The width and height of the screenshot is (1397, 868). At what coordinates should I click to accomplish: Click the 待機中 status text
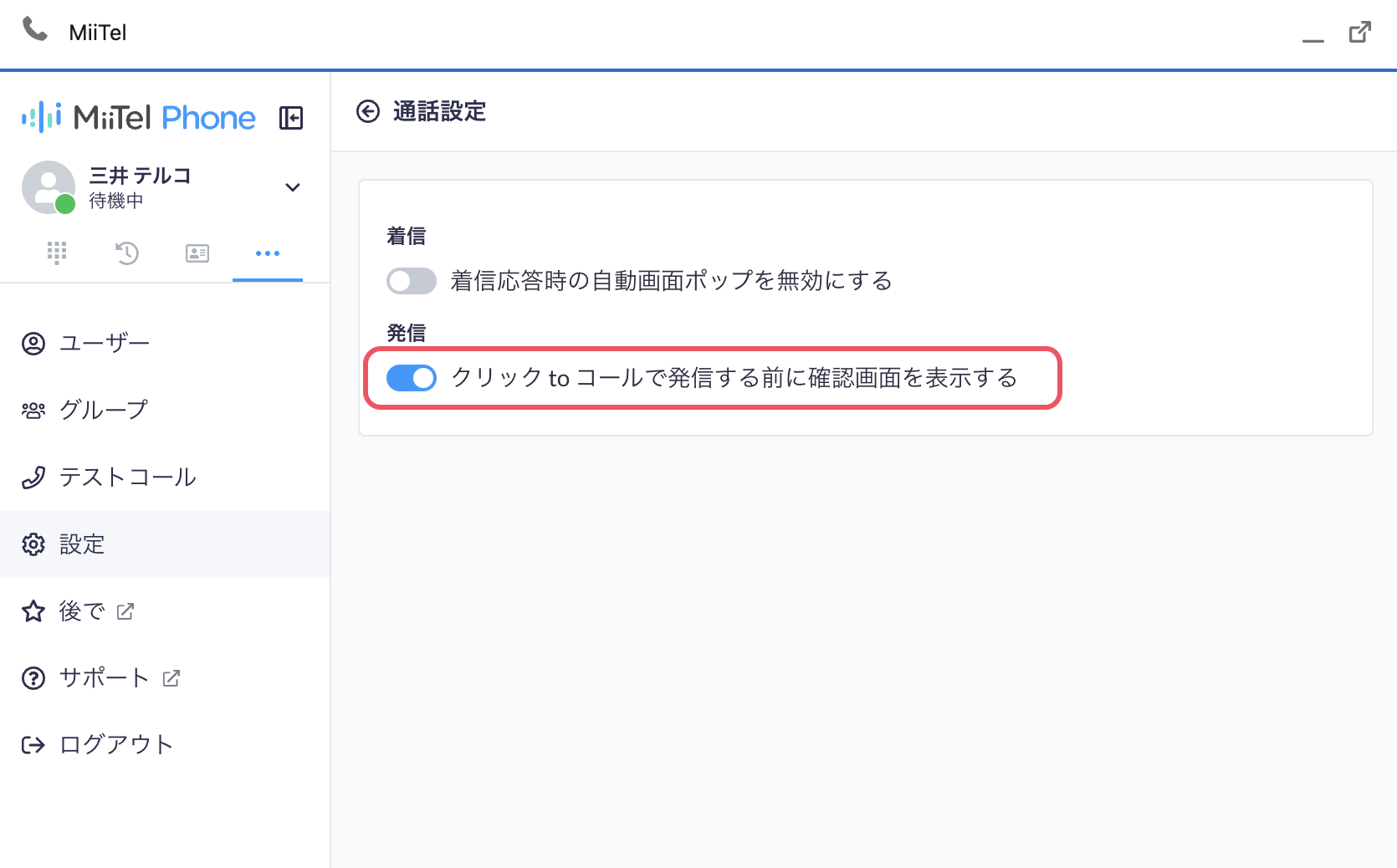coord(116,201)
